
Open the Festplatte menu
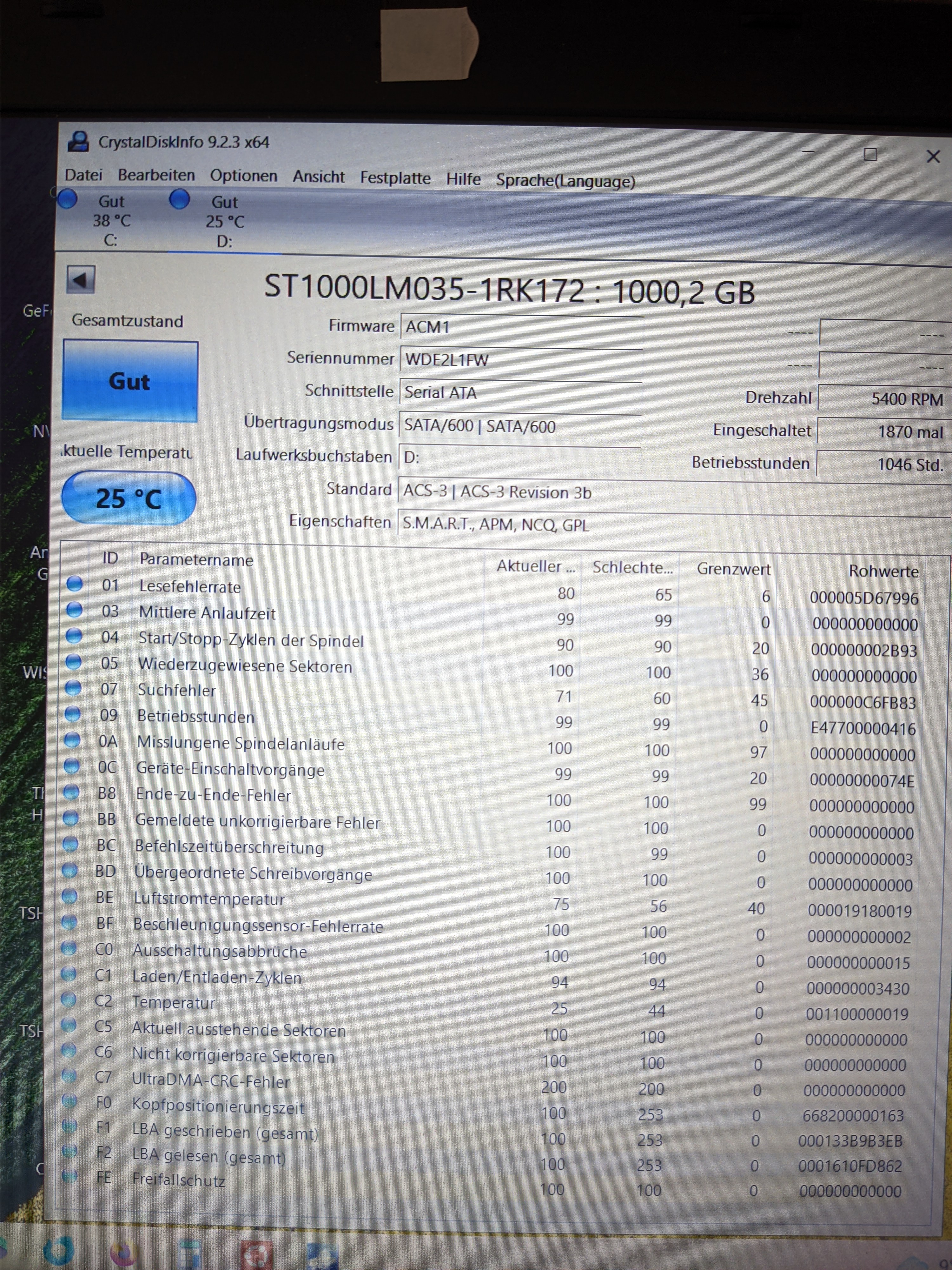pyautogui.click(x=395, y=178)
